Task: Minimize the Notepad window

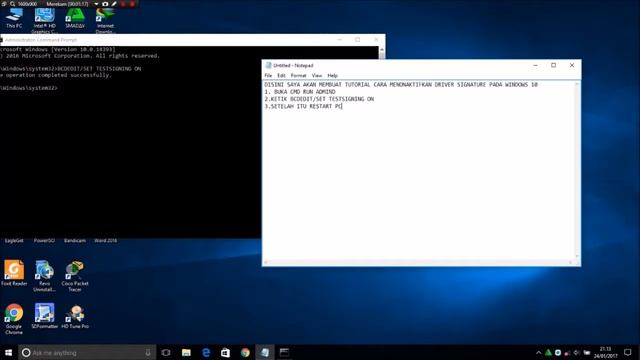Action: 535,65
